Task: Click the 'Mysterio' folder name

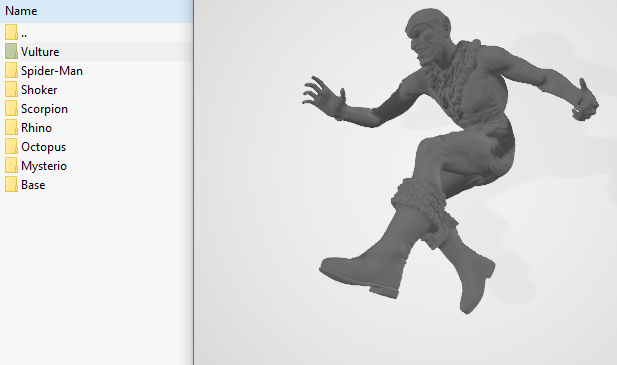Action: pos(44,166)
